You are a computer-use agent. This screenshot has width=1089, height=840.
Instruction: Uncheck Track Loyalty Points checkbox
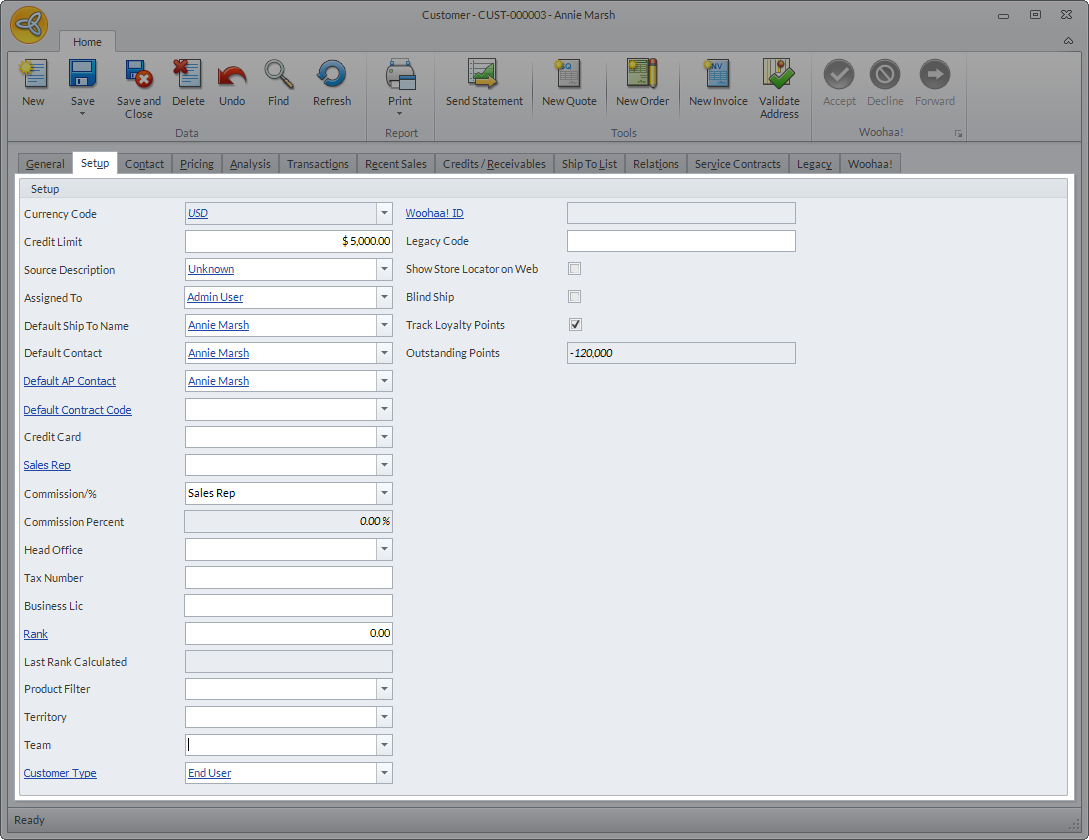pos(574,325)
